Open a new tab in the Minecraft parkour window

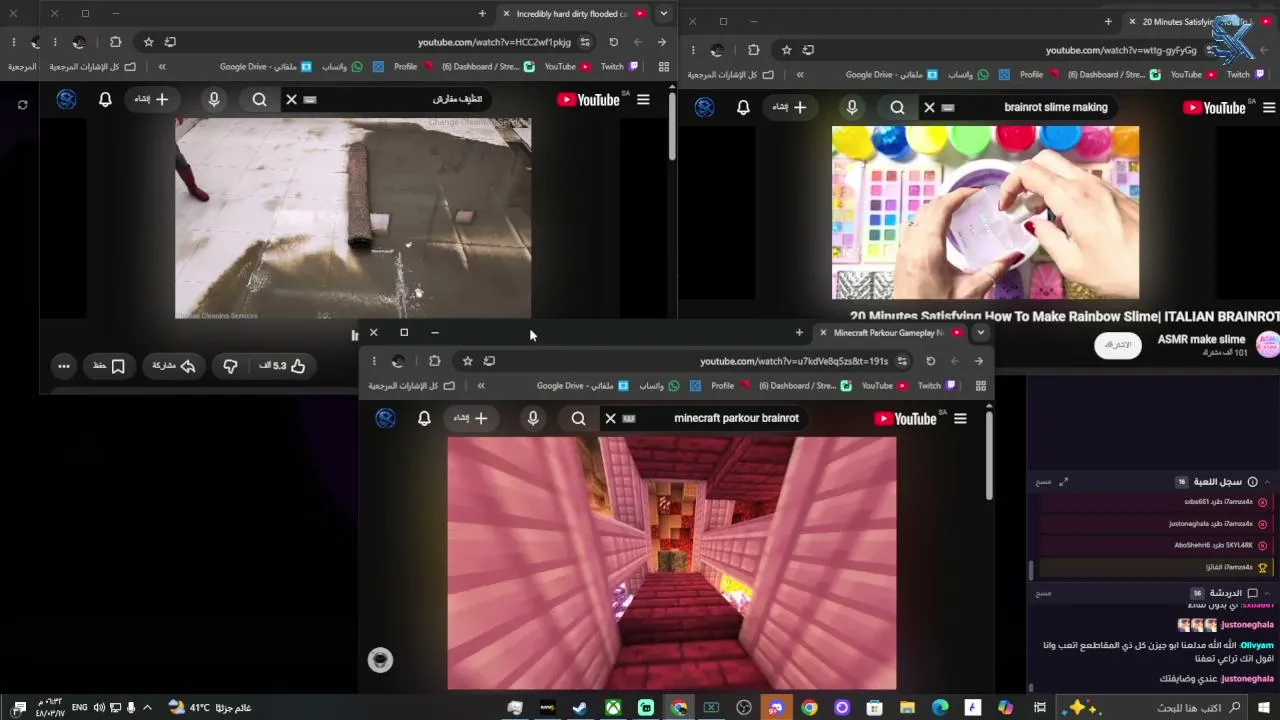(799, 333)
